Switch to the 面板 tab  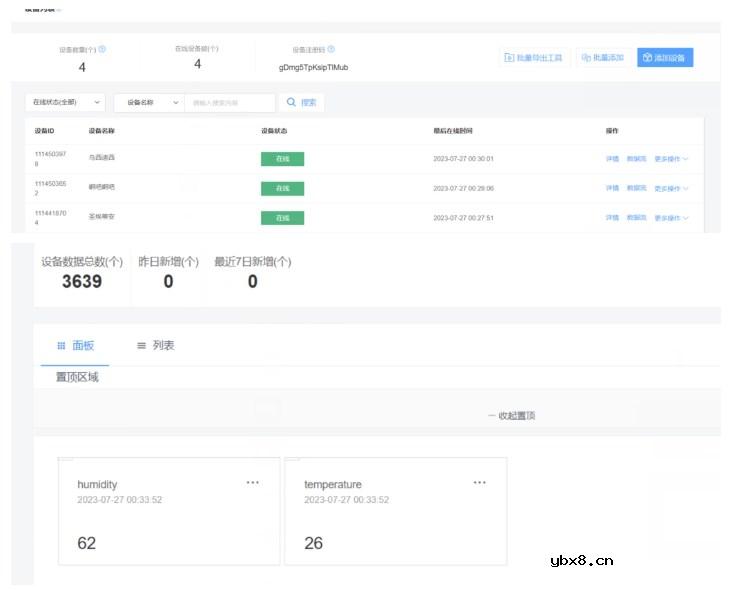[76, 345]
